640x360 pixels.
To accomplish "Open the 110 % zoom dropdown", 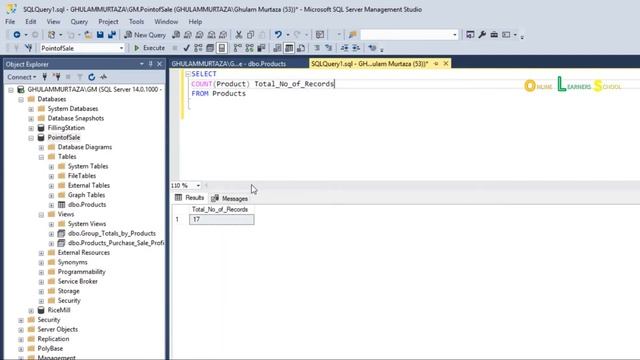I will point(198,186).
